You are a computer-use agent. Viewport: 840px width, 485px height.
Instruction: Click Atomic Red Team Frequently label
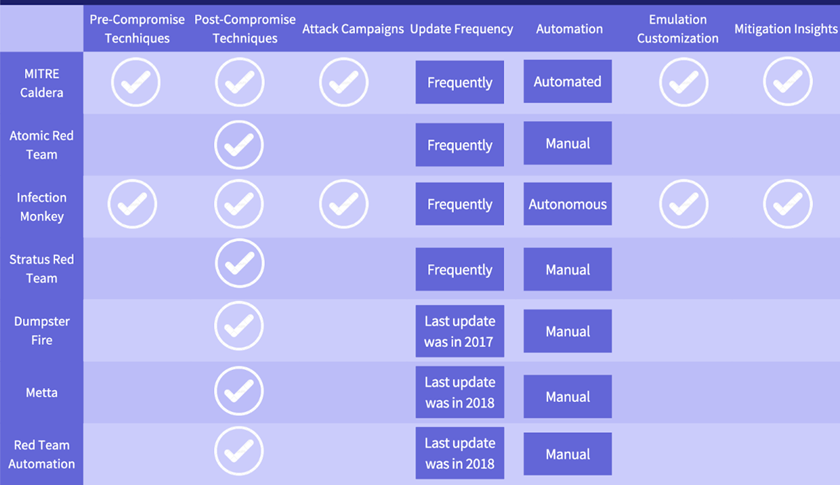click(x=460, y=145)
